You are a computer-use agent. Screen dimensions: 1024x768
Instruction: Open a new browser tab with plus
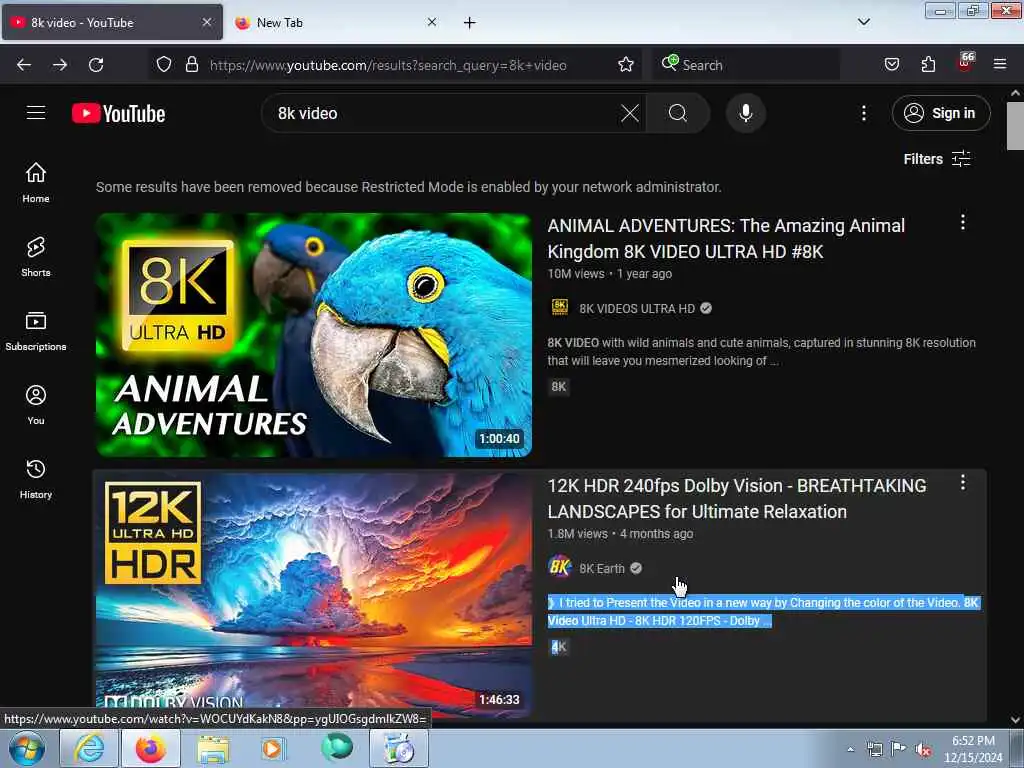pyautogui.click(x=469, y=23)
